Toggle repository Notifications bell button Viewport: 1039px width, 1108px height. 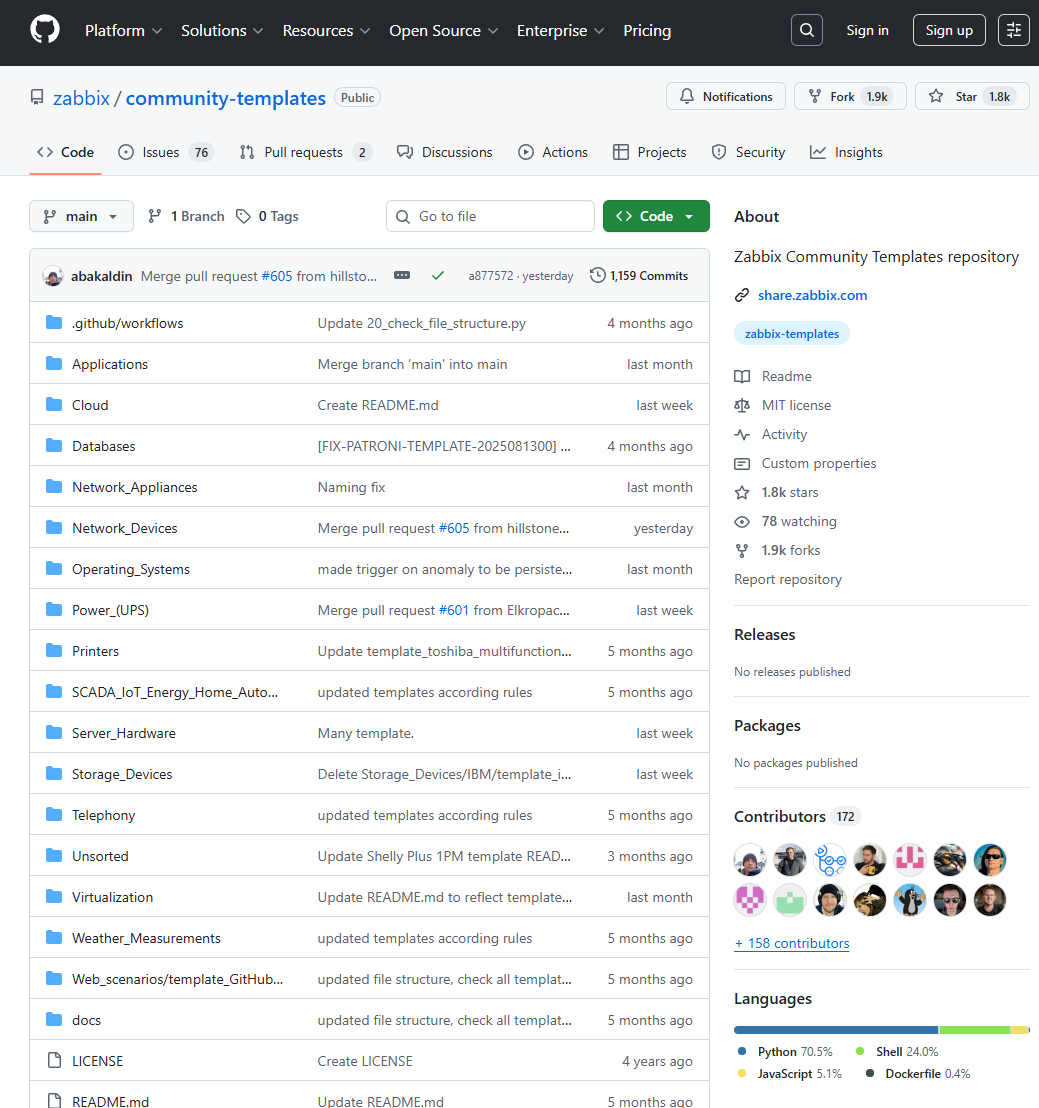pyautogui.click(x=726, y=97)
